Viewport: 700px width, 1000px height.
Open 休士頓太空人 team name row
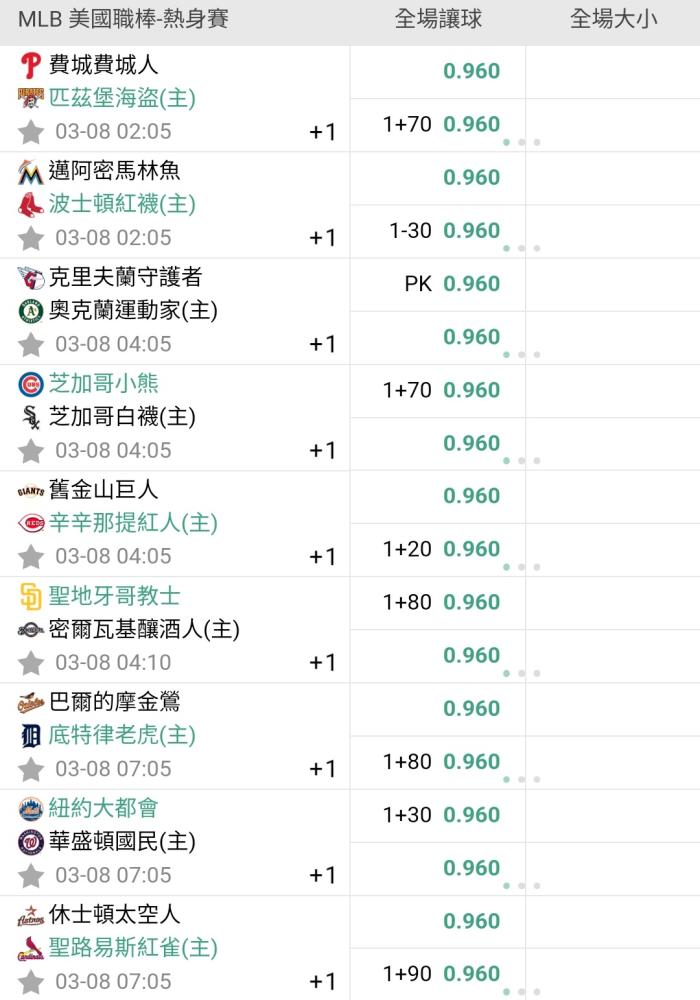tap(114, 915)
